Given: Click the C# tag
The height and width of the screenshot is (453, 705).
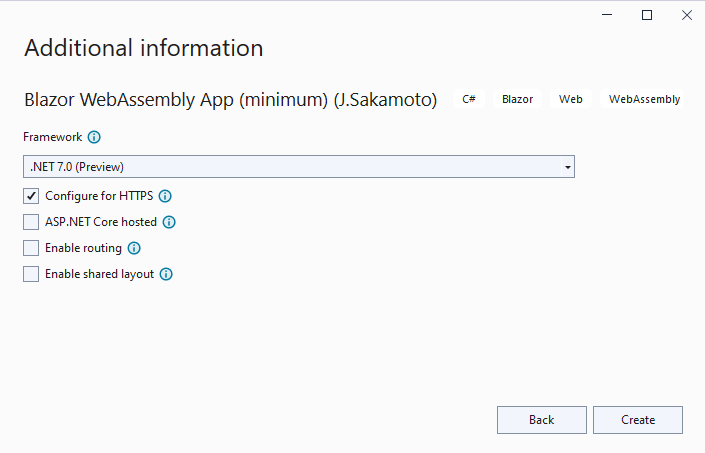Looking at the screenshot, I should tap(469, 99).
